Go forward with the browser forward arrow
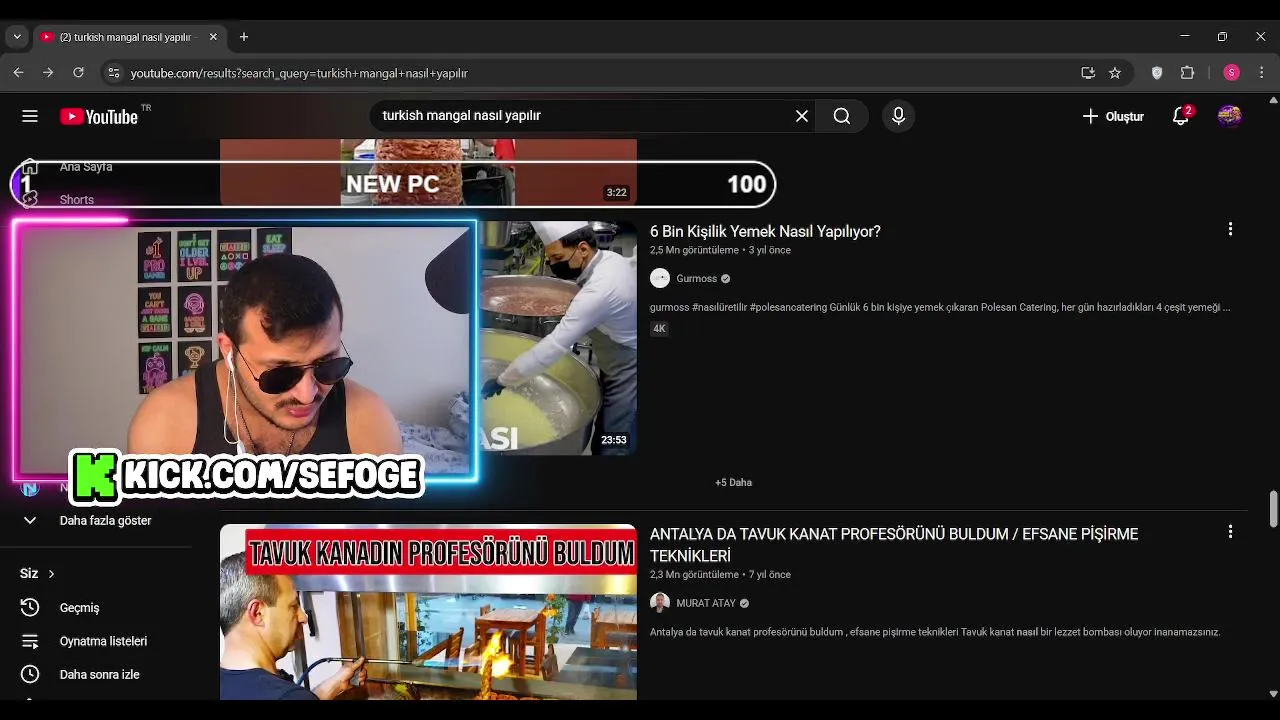Screen dimensions: 1280x720 click(x=48, y=73)
